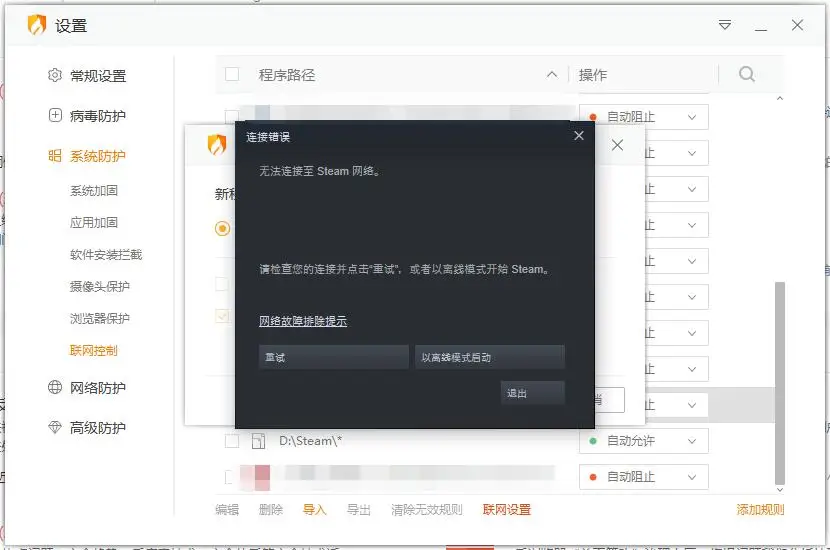
Task: Close the Steam 连接错误 dialog
Action: coord(579,136)
